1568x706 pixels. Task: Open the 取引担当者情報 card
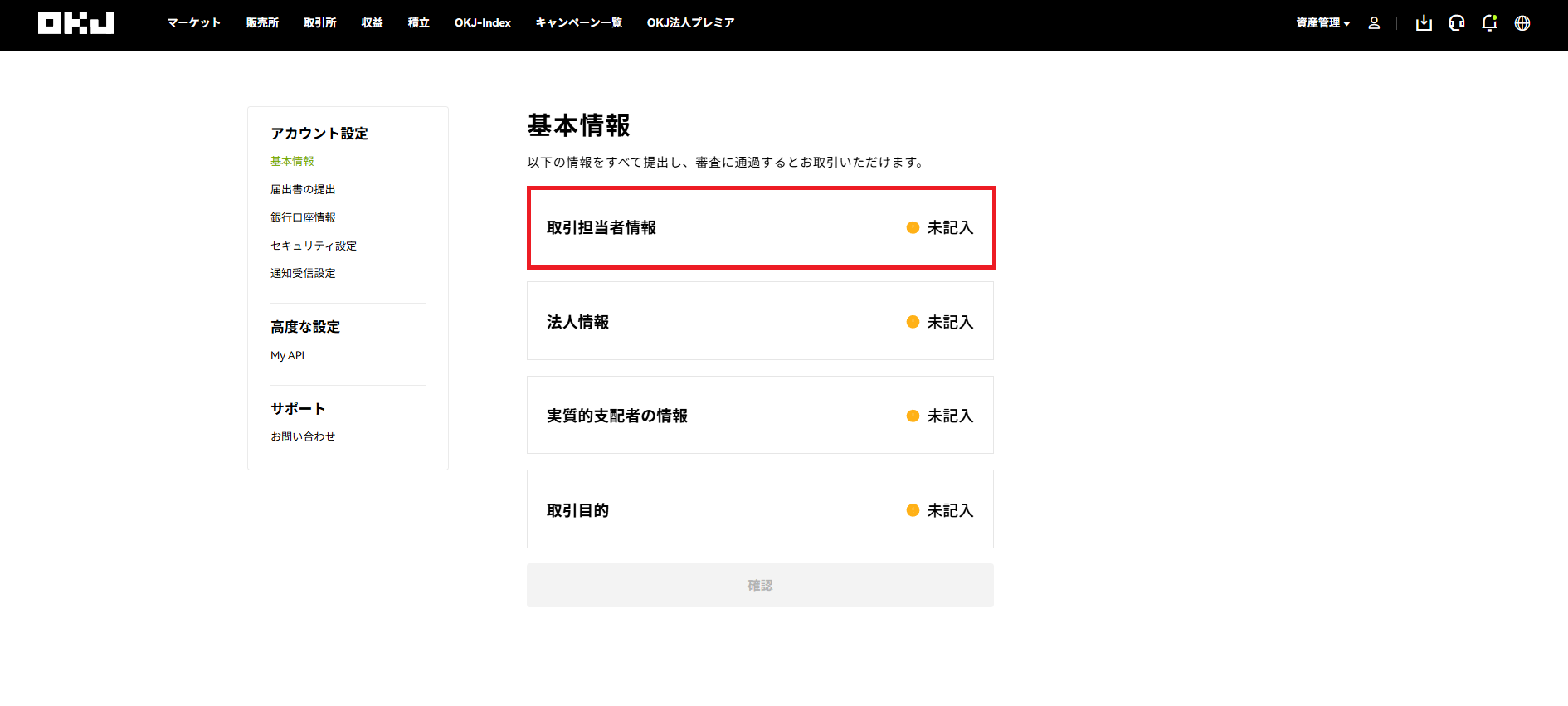(761, 227)
